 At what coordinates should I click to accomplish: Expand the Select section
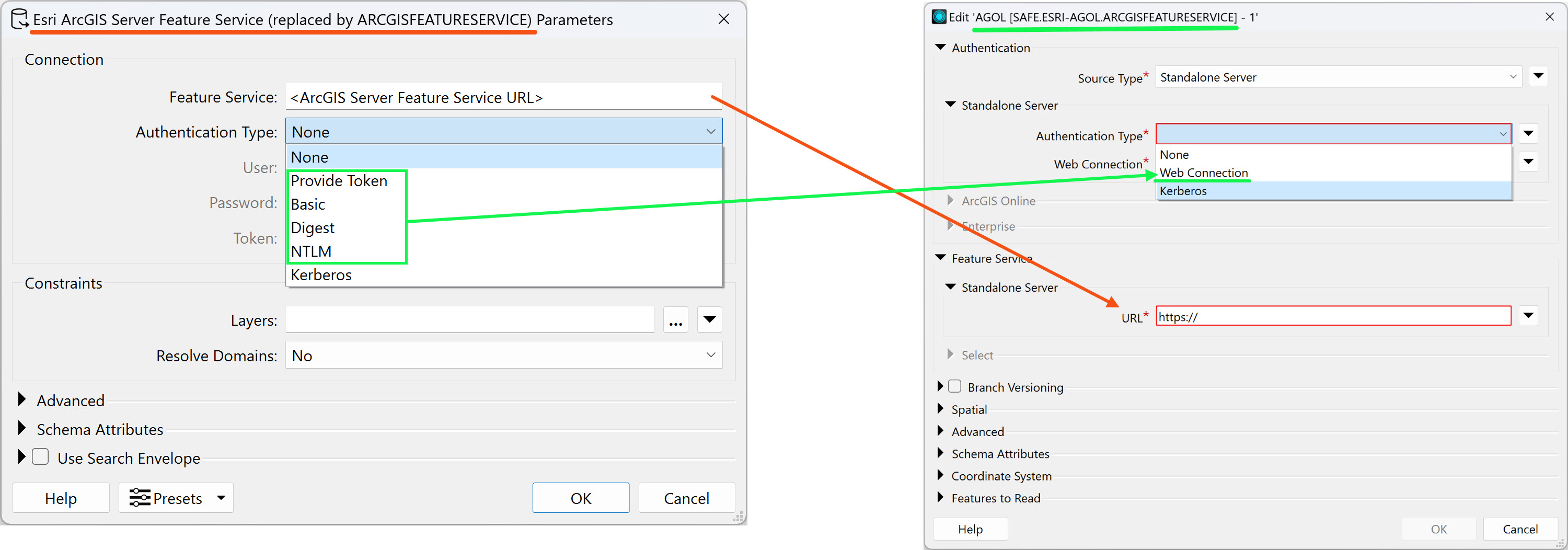(950, 354)
